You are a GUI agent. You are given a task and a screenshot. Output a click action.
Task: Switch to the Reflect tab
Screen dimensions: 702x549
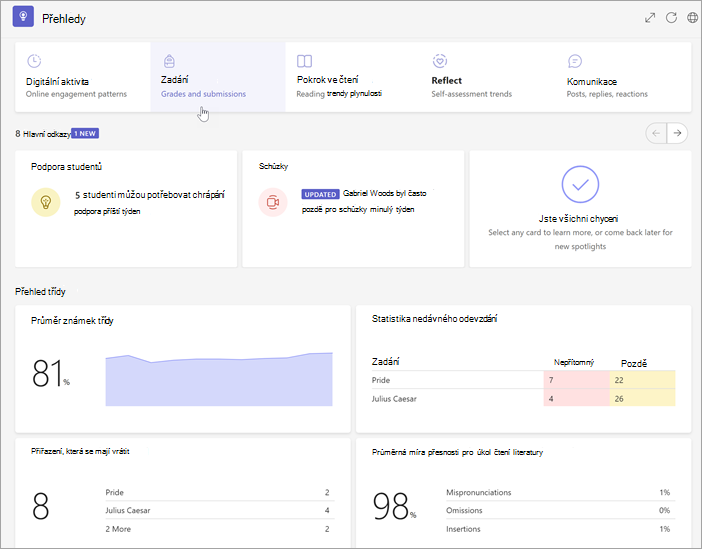(488, 77)
